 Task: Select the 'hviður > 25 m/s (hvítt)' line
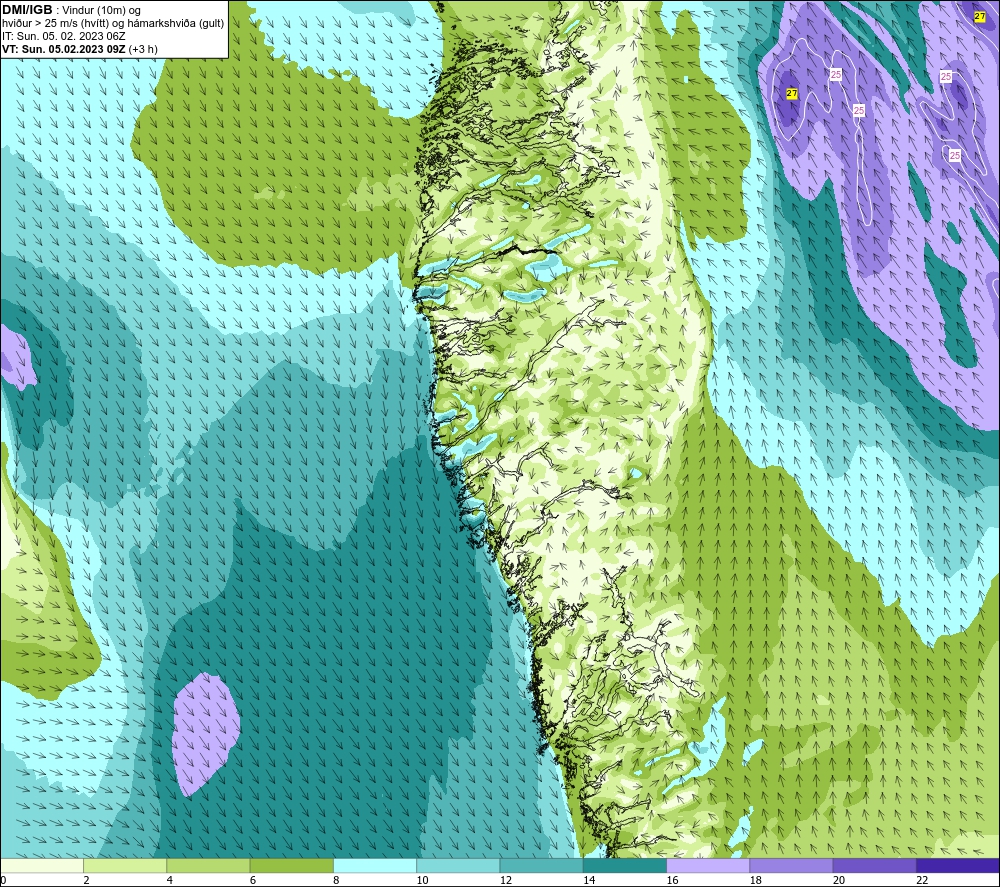(x=55, y=24)
